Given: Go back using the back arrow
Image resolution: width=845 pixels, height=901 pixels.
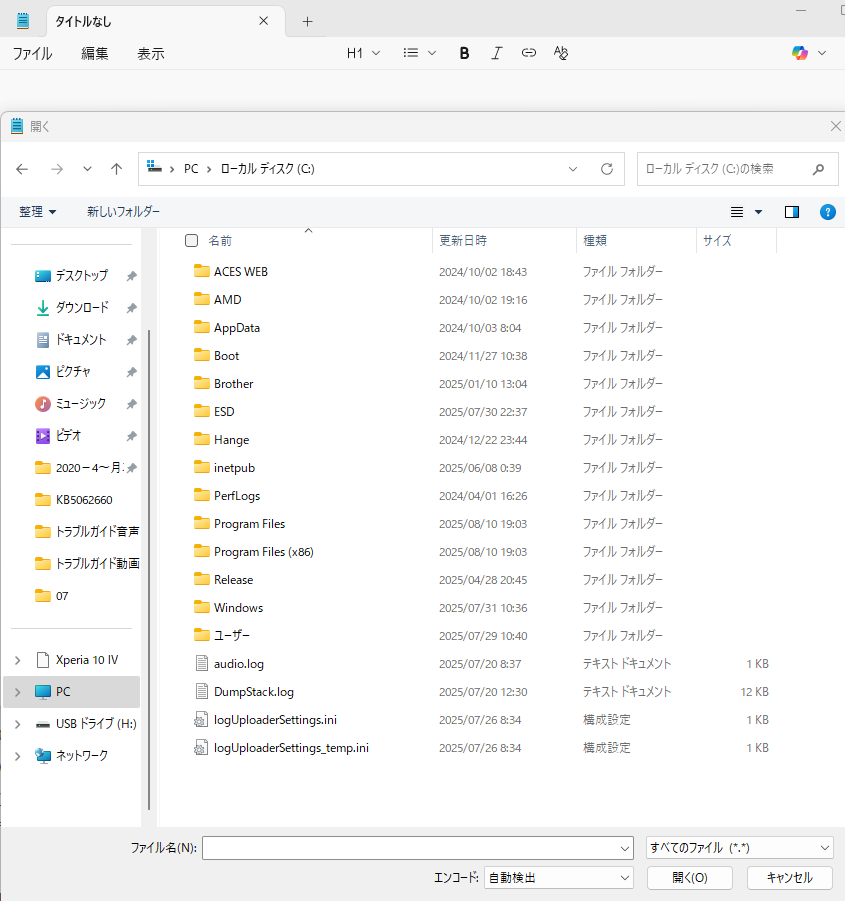Looking at the screenshot, I should (x=22, y=169).
